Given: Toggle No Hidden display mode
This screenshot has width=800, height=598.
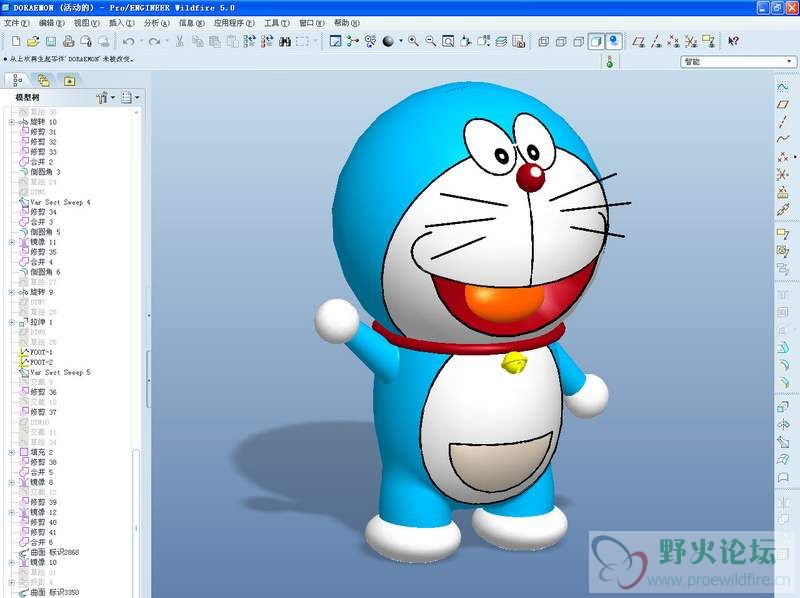Looking at the screenshot, I should [x=578, y=41].
